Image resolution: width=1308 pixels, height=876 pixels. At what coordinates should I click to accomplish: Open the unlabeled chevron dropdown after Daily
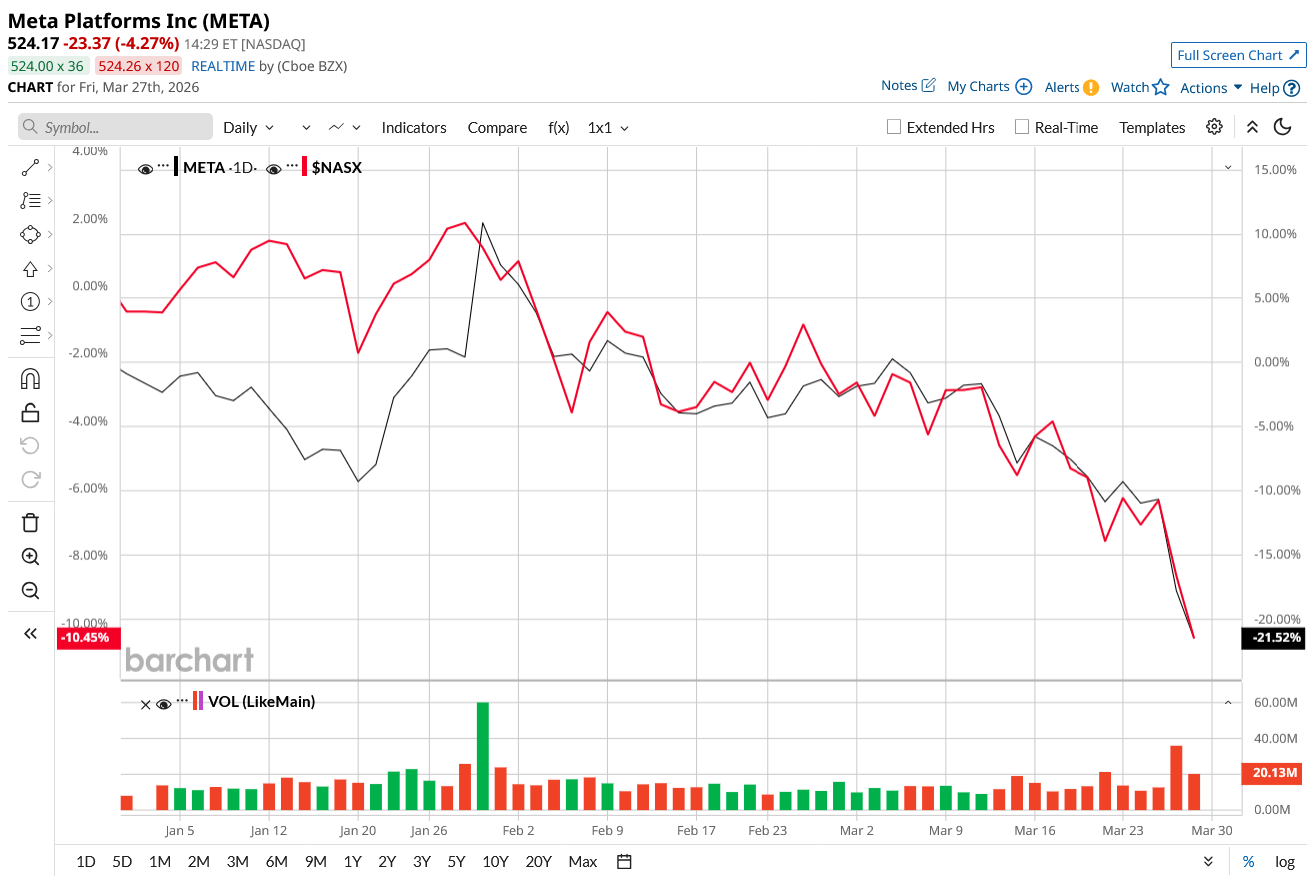click(x=306, y=127)
